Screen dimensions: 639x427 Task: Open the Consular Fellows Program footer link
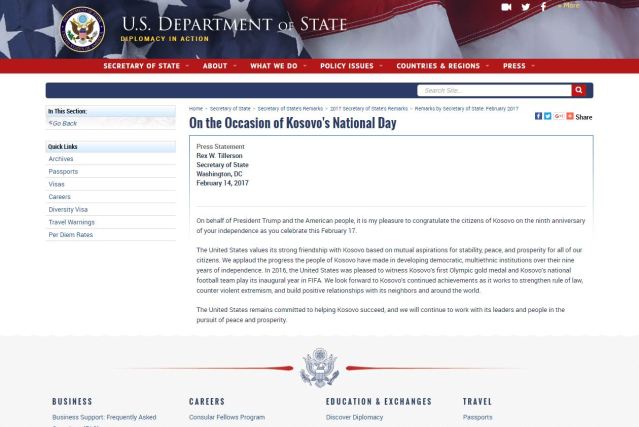227,417
